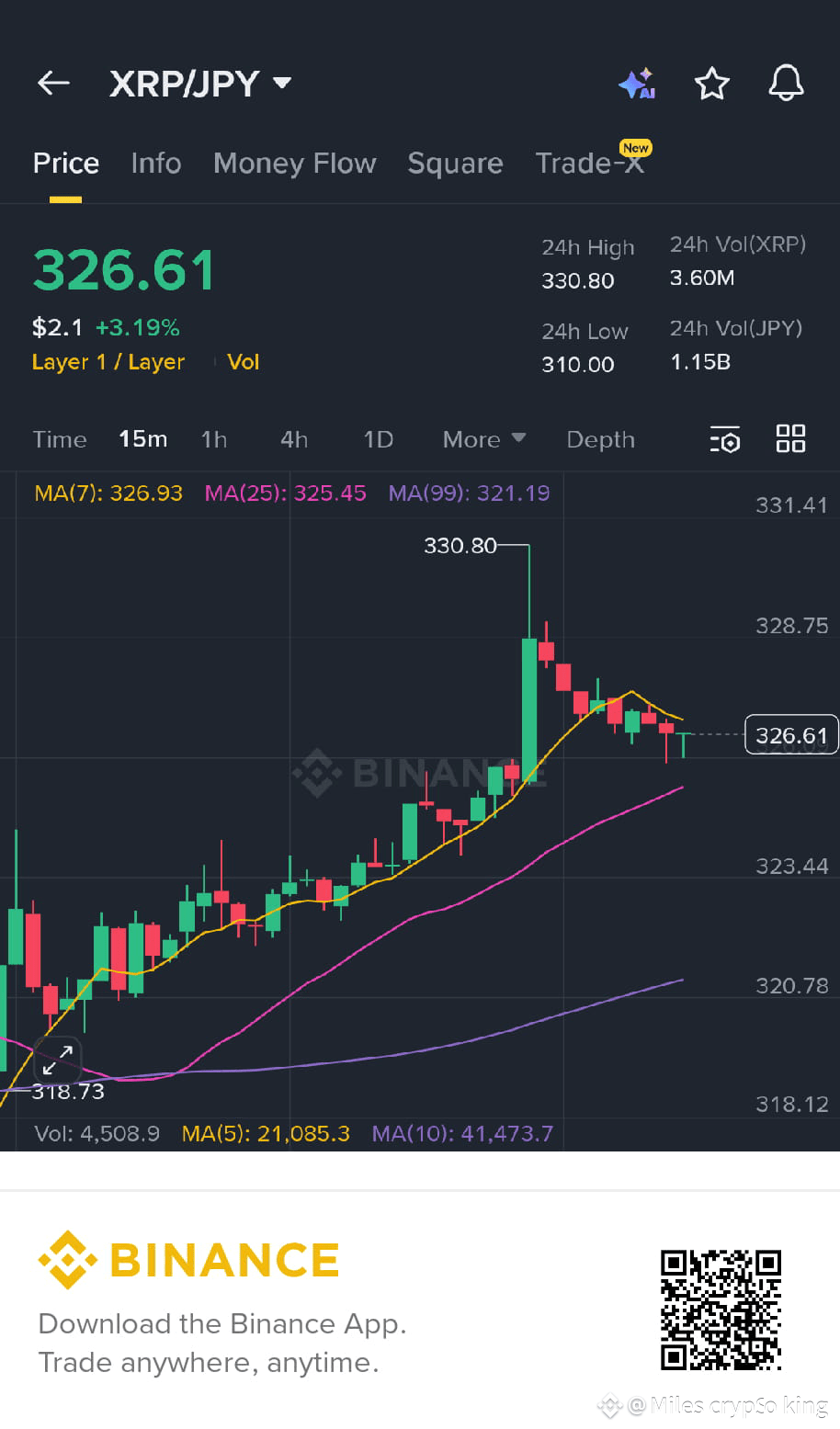Tap the current price label 326.61 on axis
Viewport: 840px width, 1429px height.
(x=791, y=735)
